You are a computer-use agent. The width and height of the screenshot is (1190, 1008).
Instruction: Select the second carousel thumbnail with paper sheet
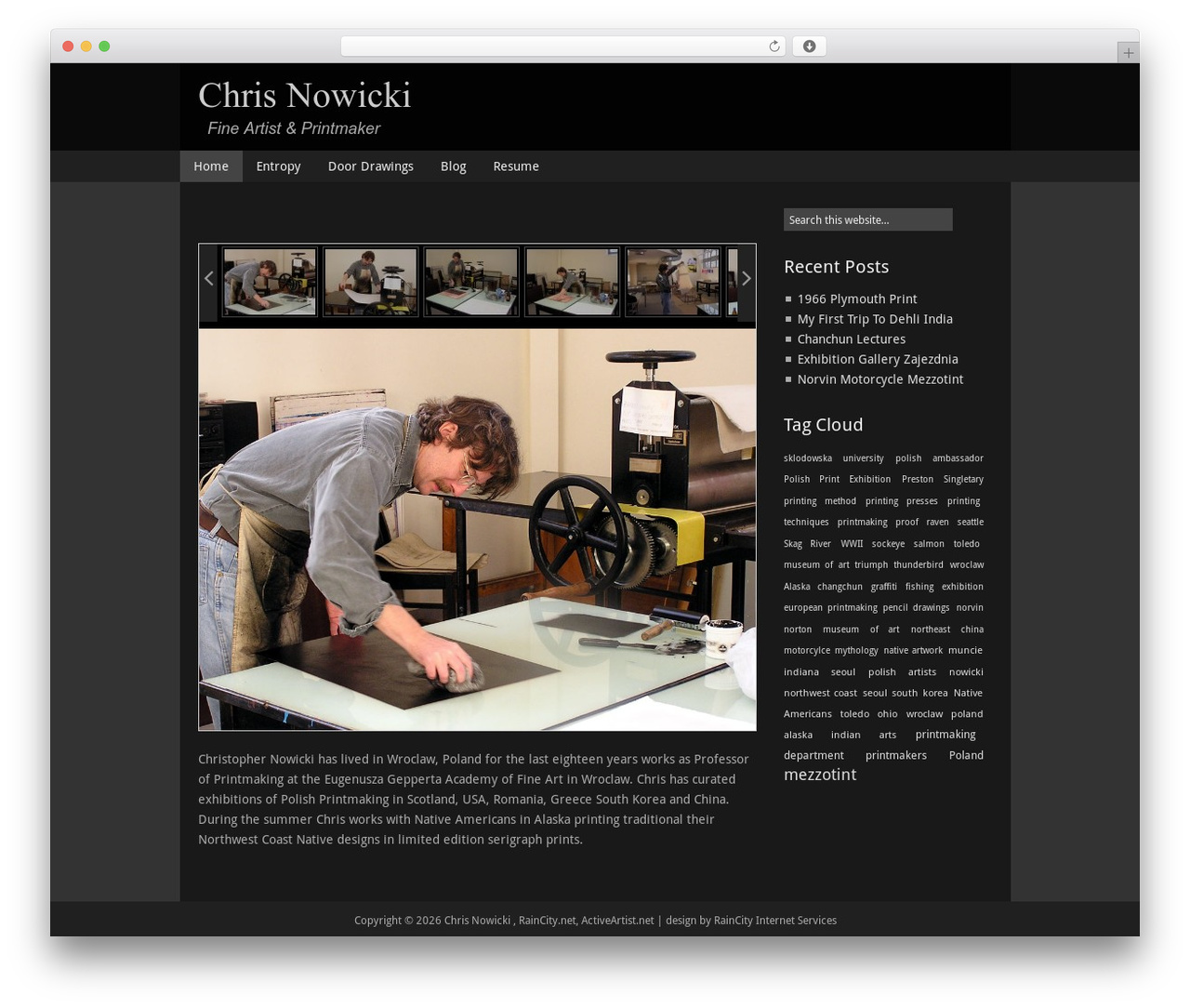click(x=371, y=282)
